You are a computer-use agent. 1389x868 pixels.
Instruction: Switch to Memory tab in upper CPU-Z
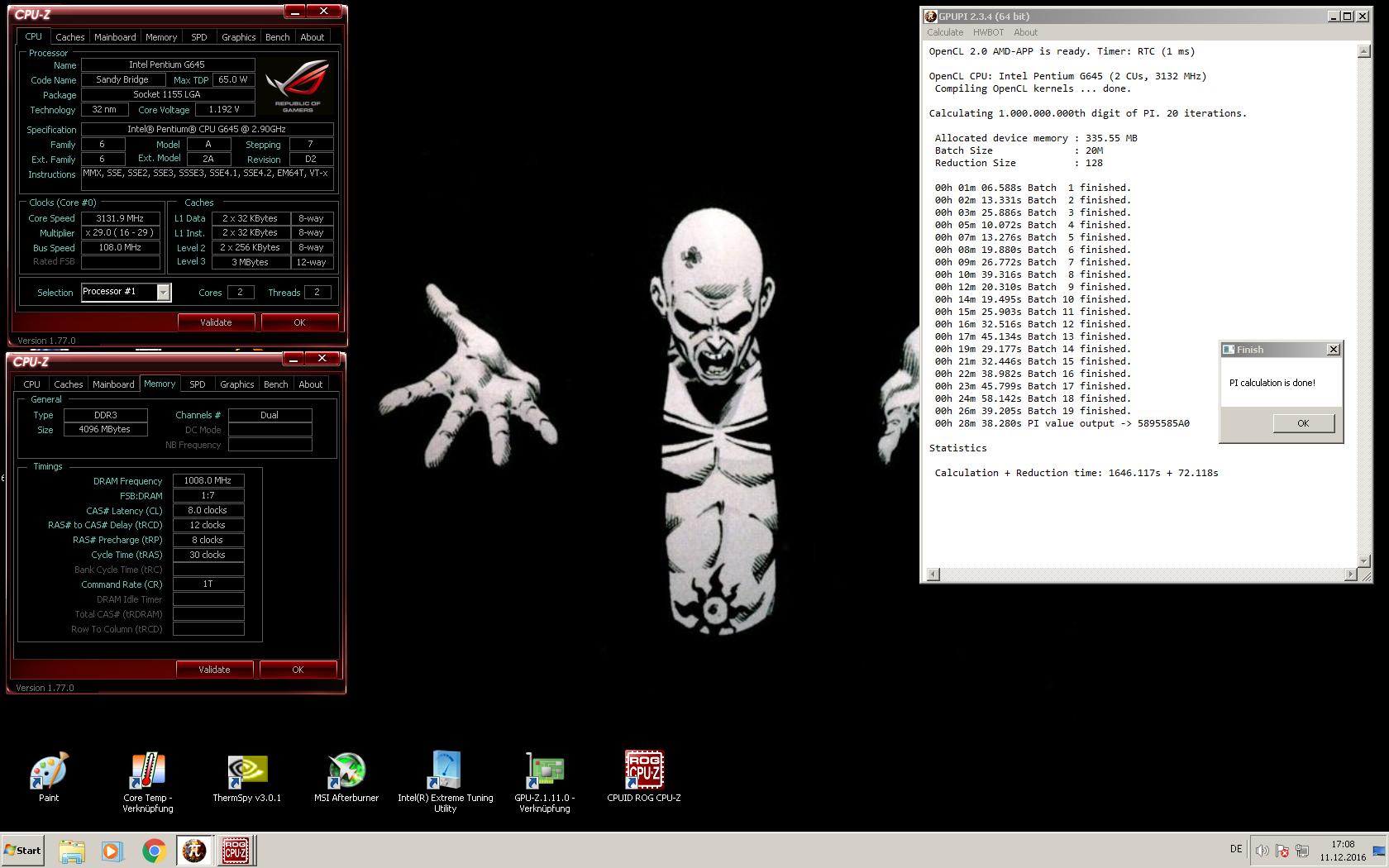click(x=161, y=37)
